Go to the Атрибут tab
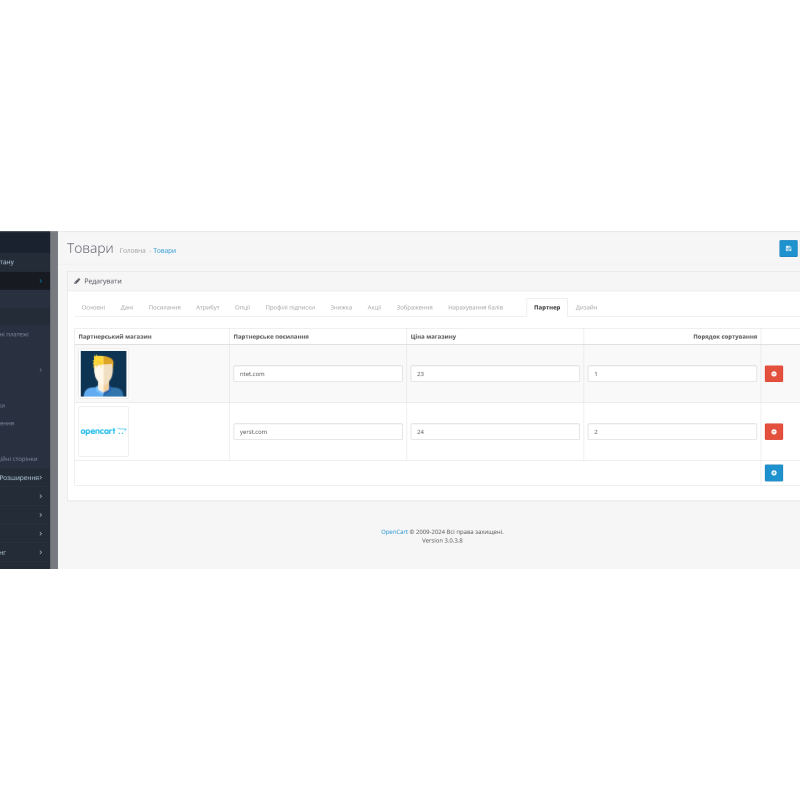Viewport: 800px width, 800px height. pyautogui.click(x=208, y=307)
